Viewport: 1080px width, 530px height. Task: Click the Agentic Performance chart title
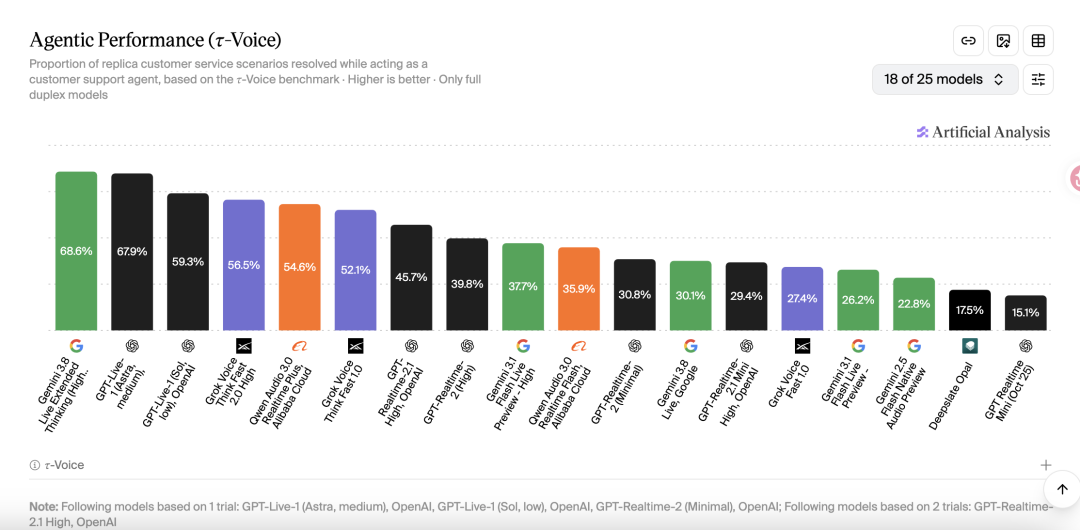pyautogui.click(x=155, y=41)
